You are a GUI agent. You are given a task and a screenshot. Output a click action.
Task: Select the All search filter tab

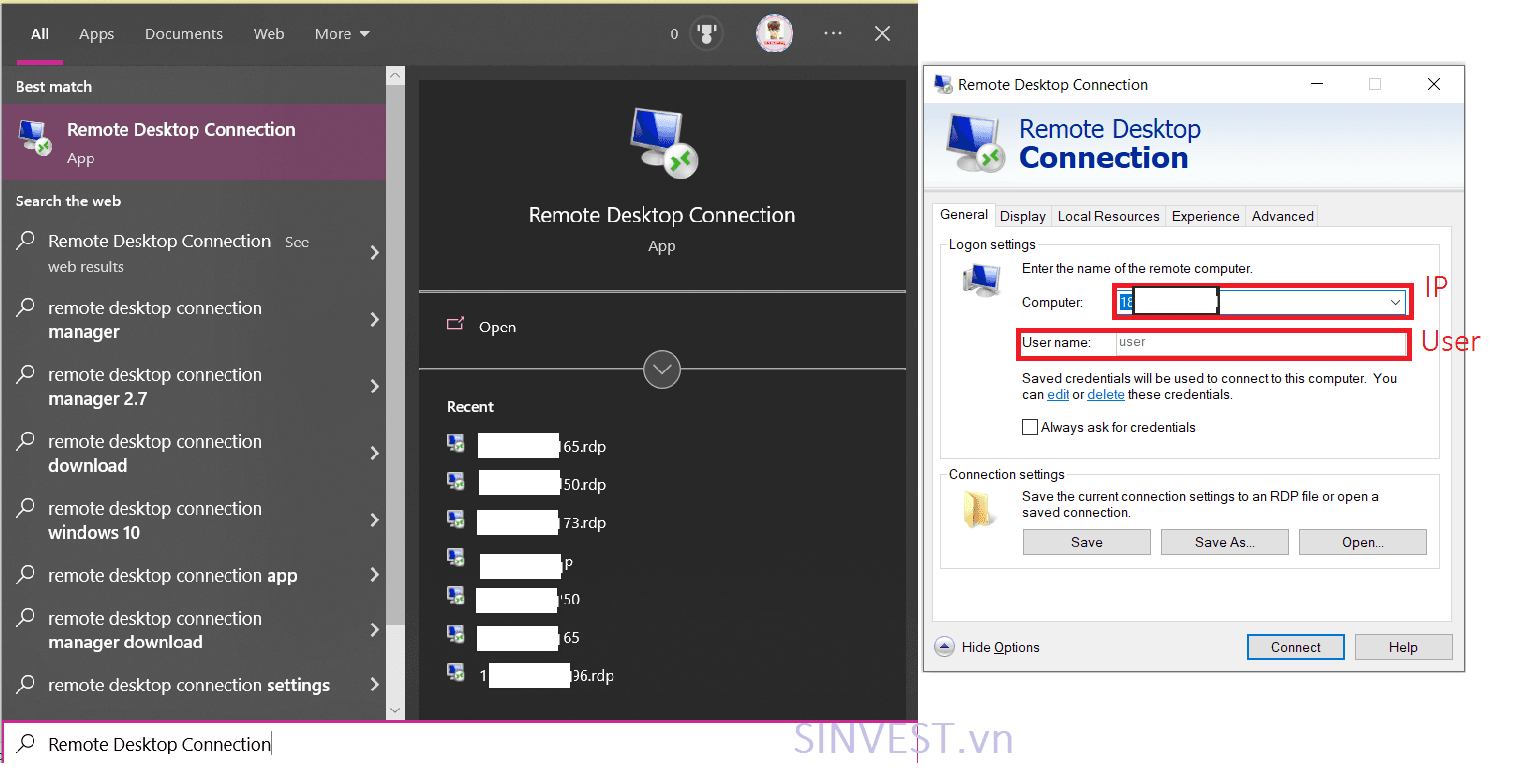pos(40,34)
